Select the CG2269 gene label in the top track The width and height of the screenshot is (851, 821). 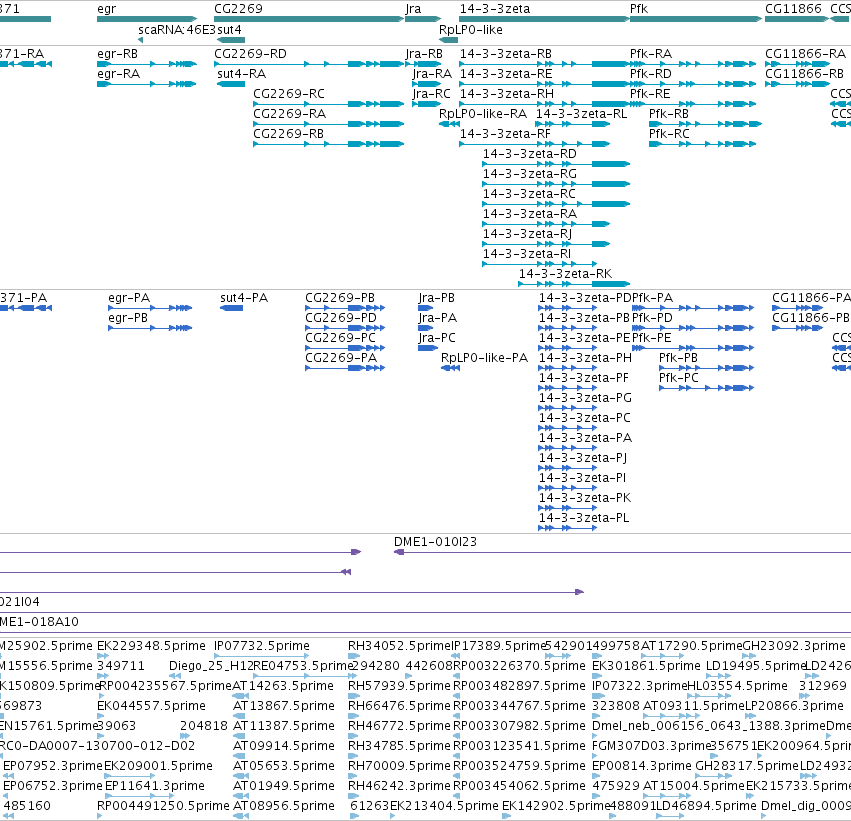click(238, 9)
